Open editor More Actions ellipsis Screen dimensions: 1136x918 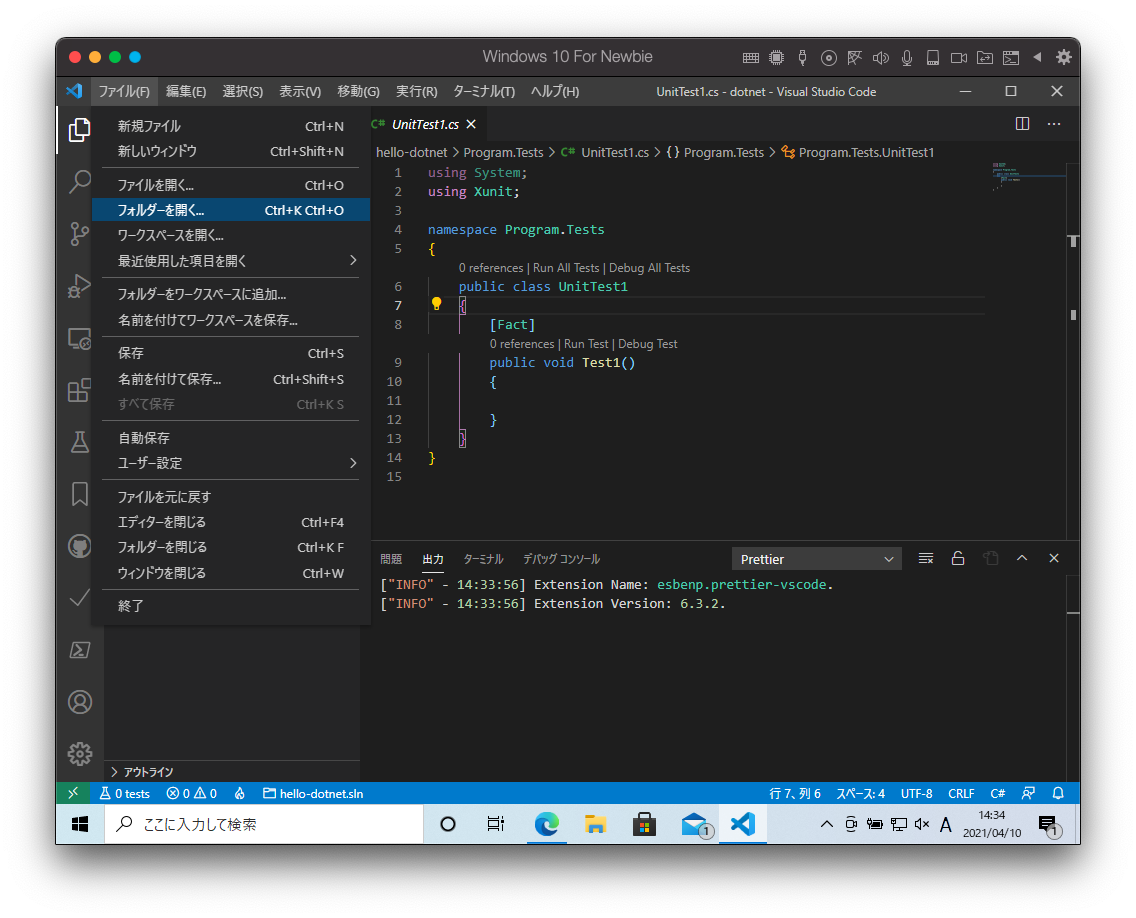click(1054, 124)
